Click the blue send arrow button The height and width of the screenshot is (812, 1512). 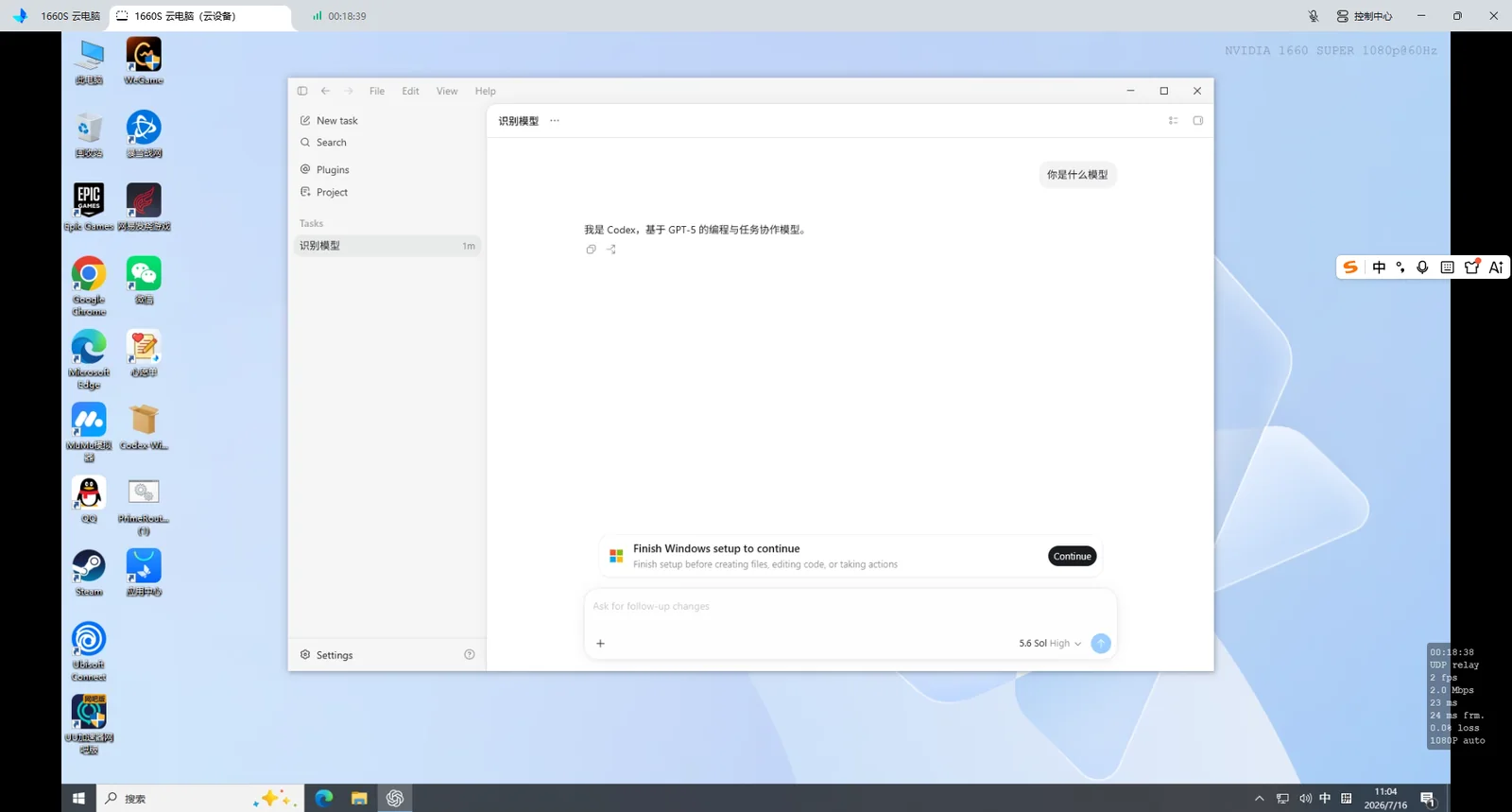tap(1101, 644)
